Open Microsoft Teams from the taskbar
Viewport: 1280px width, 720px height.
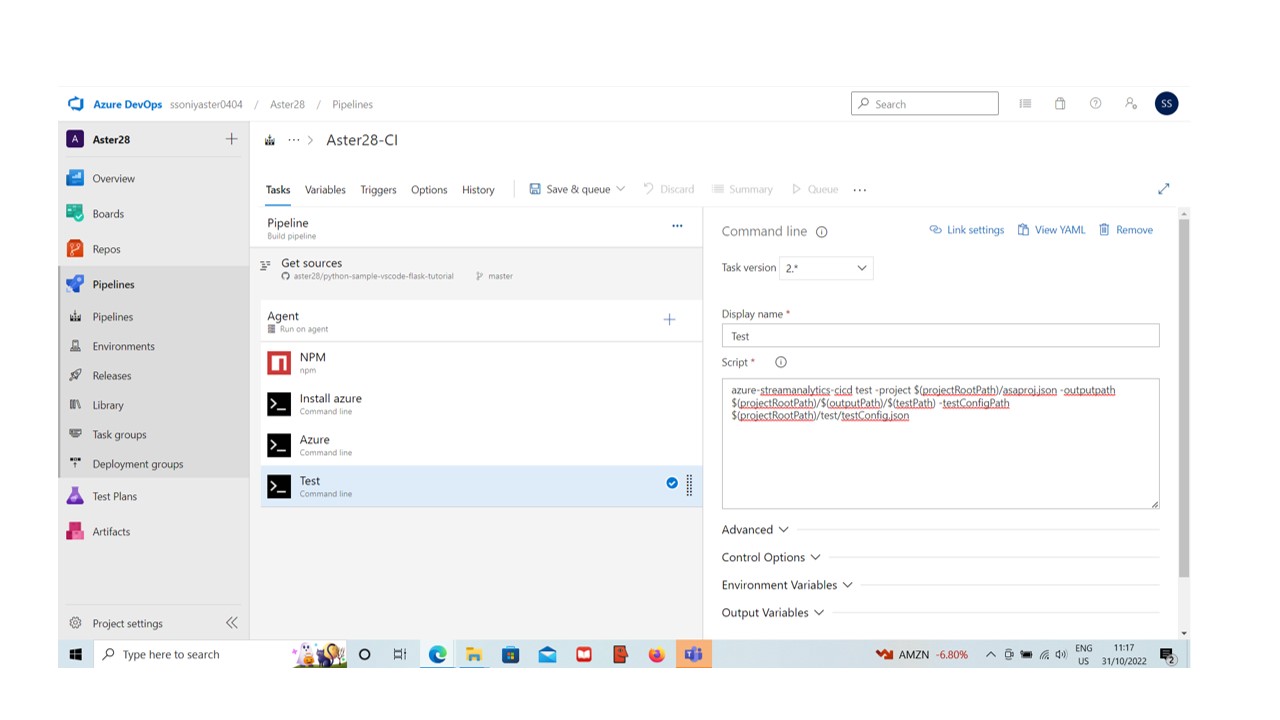tap(693, 654)
